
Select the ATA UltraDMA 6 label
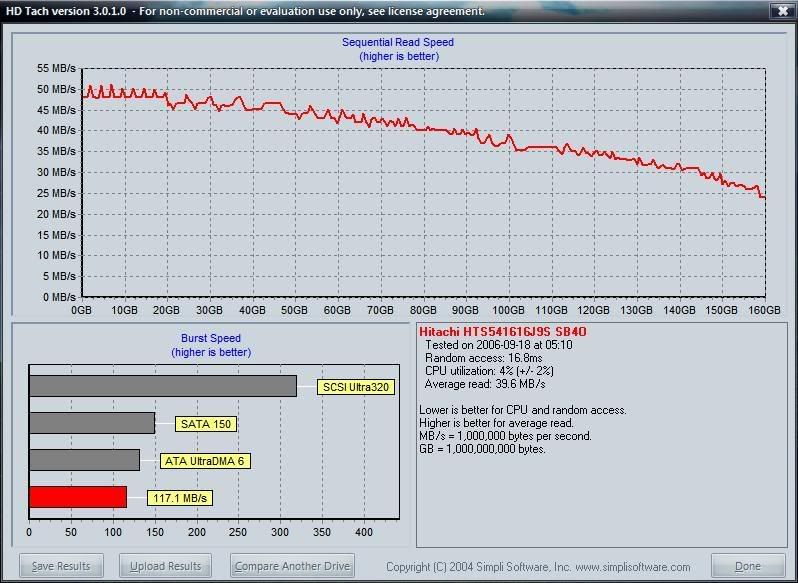click(x=205, y=461)
